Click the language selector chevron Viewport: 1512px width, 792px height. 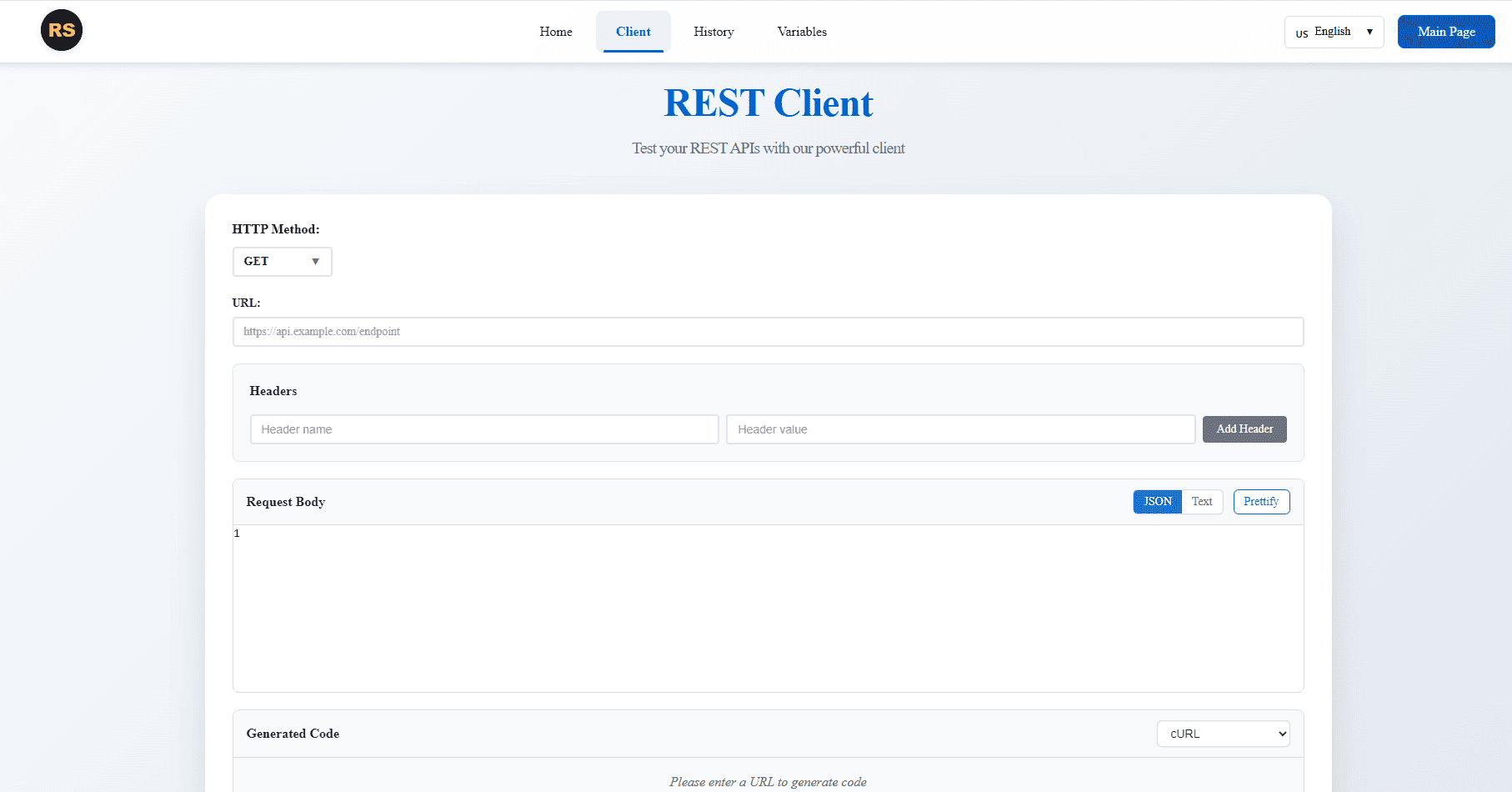1369,32
